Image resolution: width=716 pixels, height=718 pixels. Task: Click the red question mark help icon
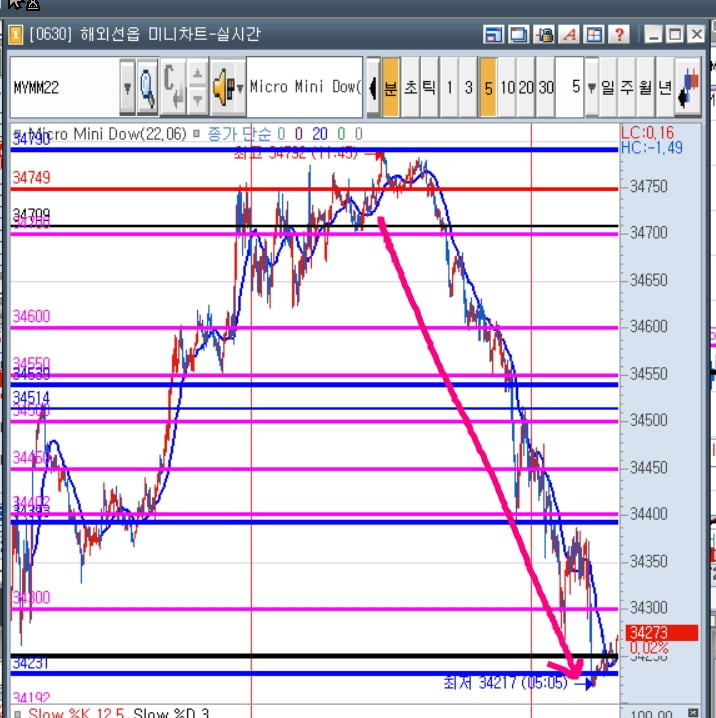pyautogui.click(x=619, y=34)
